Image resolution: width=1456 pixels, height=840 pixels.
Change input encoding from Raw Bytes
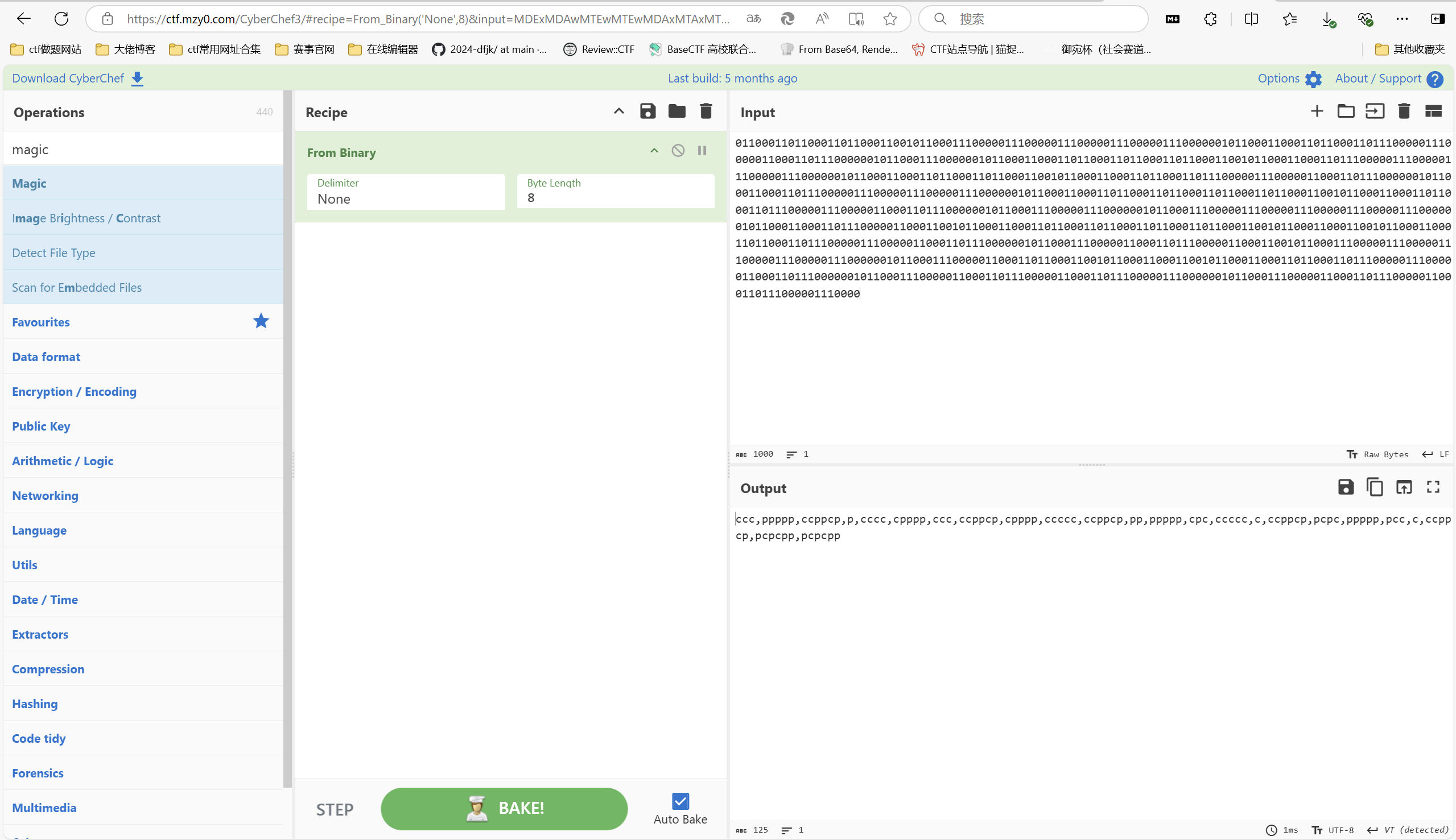[x=1377, y=454]
